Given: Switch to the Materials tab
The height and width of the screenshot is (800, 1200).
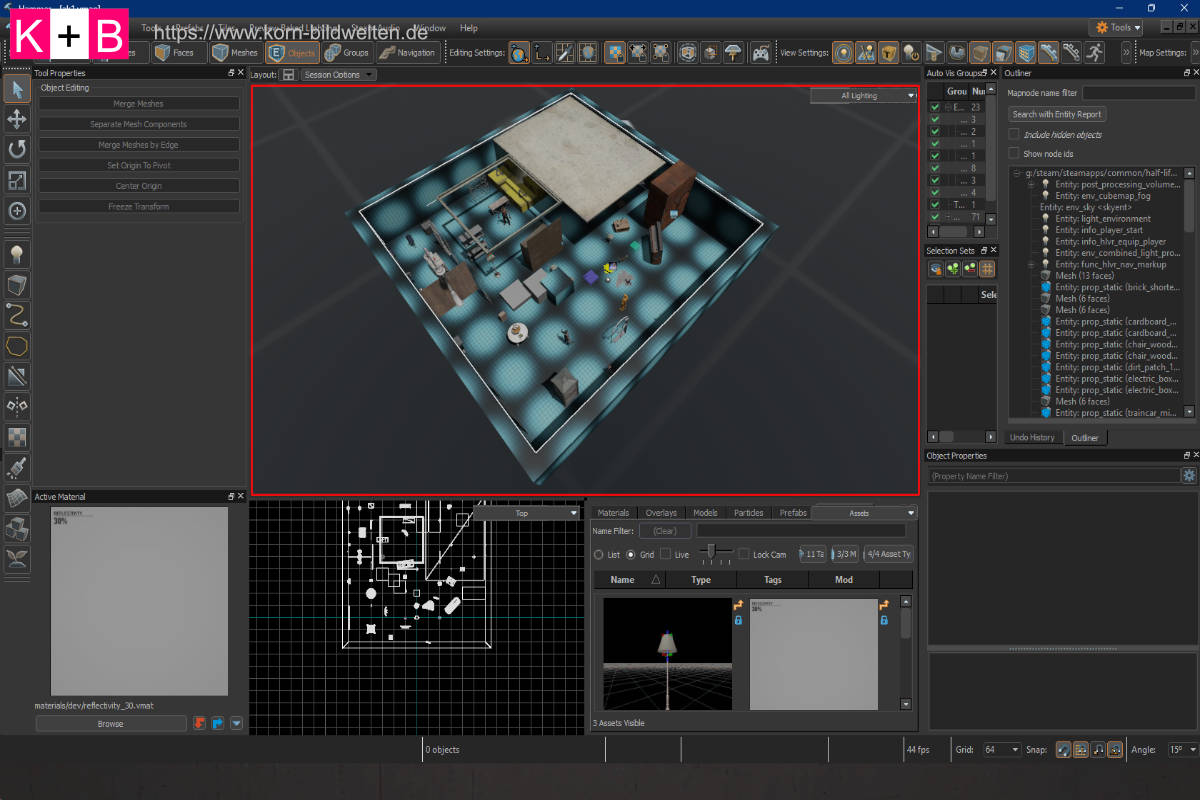Looking at the screenshot, I should click(x=613, y=513).
